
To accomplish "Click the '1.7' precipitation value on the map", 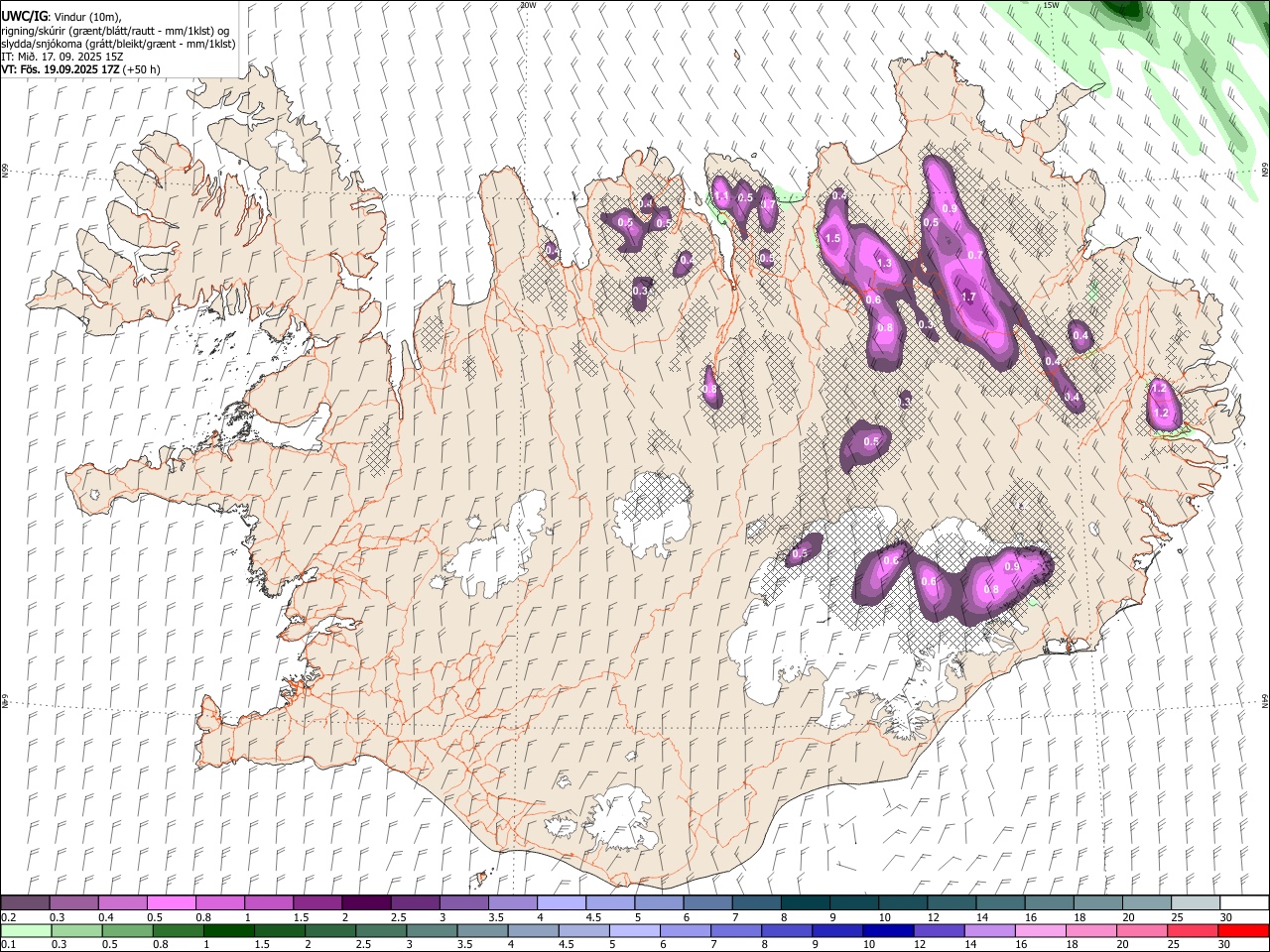I will pos(968,297).
